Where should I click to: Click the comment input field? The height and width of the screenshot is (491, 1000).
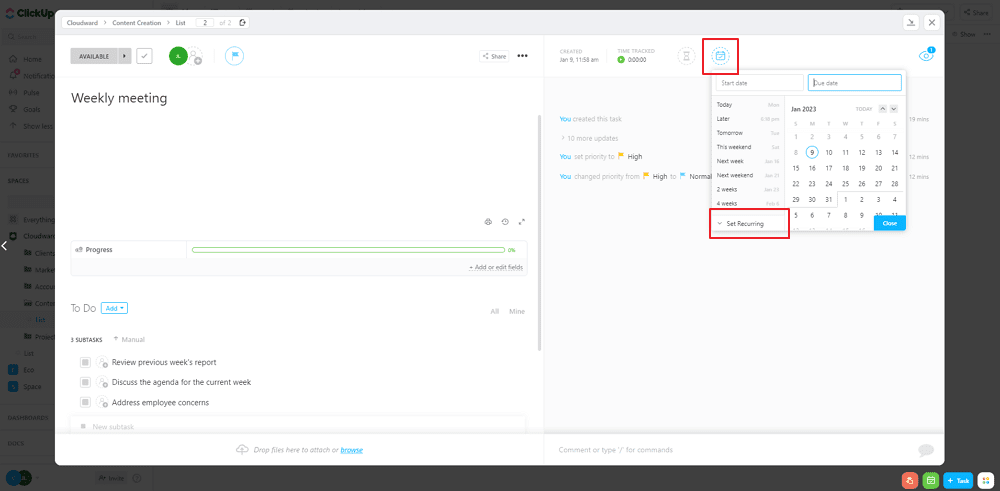click(x=733, y=450)
